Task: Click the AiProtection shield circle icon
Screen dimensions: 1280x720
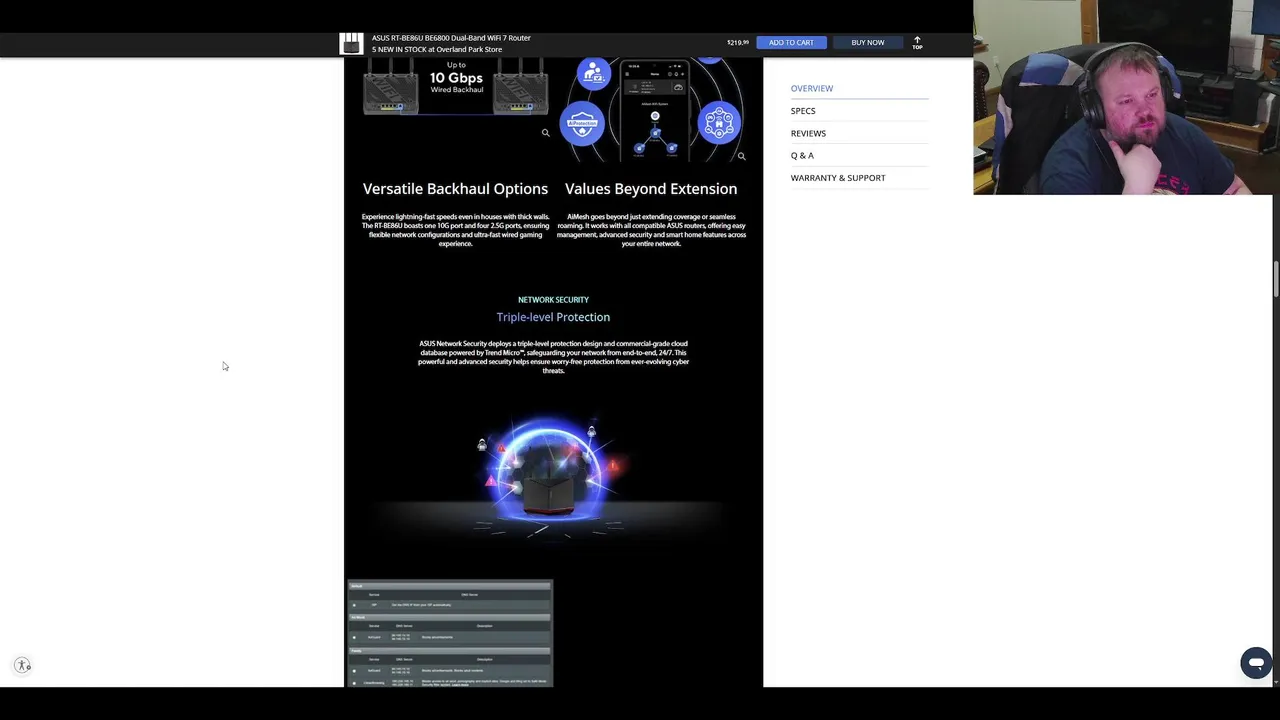Action: click(582, 124)
